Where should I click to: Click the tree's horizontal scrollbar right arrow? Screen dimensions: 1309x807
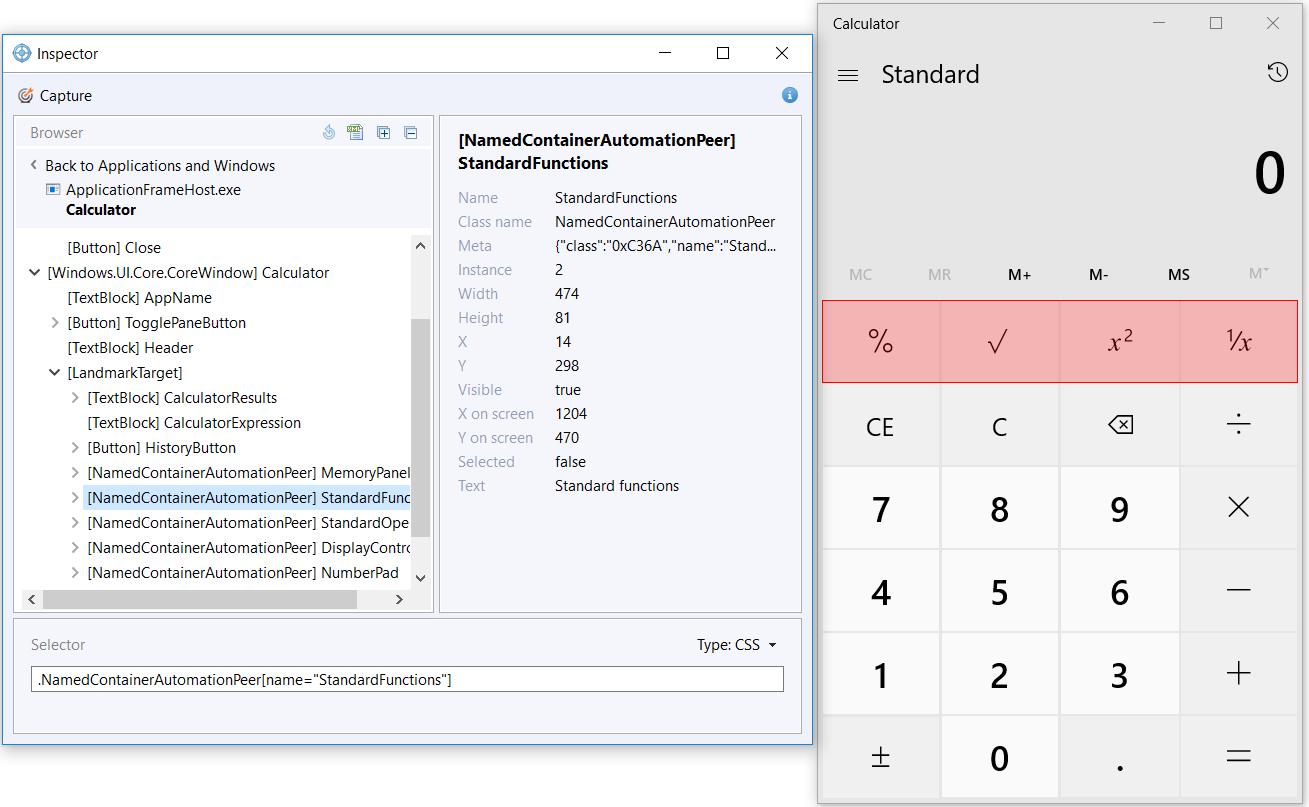pos(399,600)
